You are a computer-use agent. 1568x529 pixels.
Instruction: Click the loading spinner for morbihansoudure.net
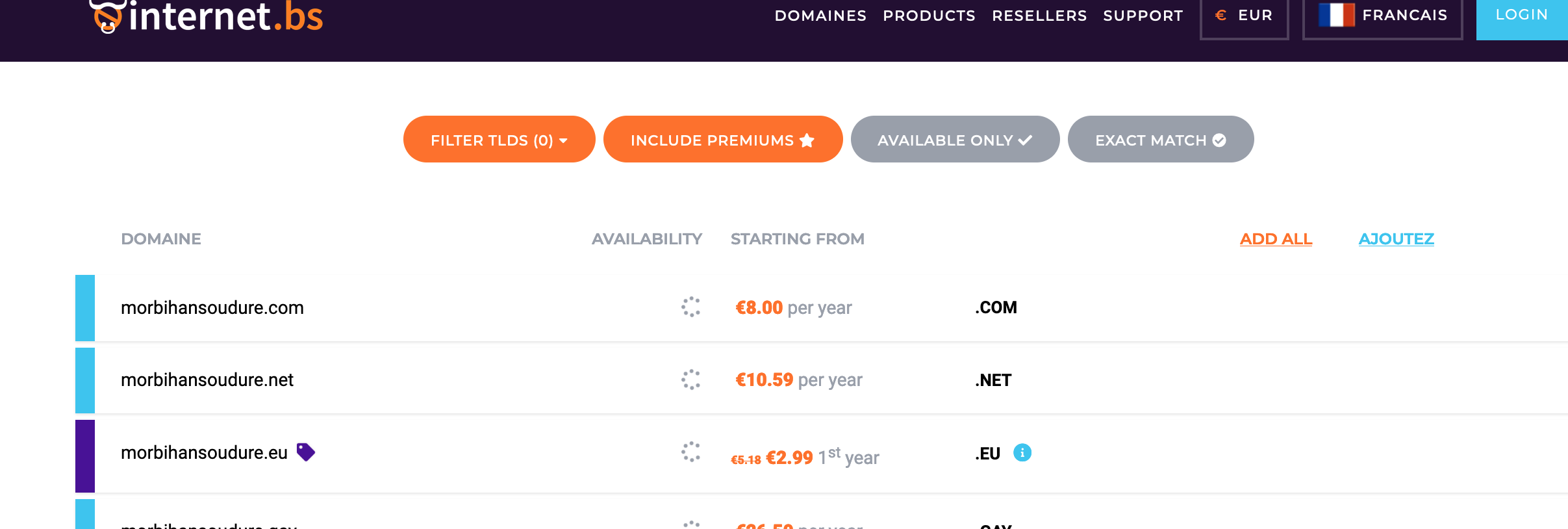pos(690,380)
